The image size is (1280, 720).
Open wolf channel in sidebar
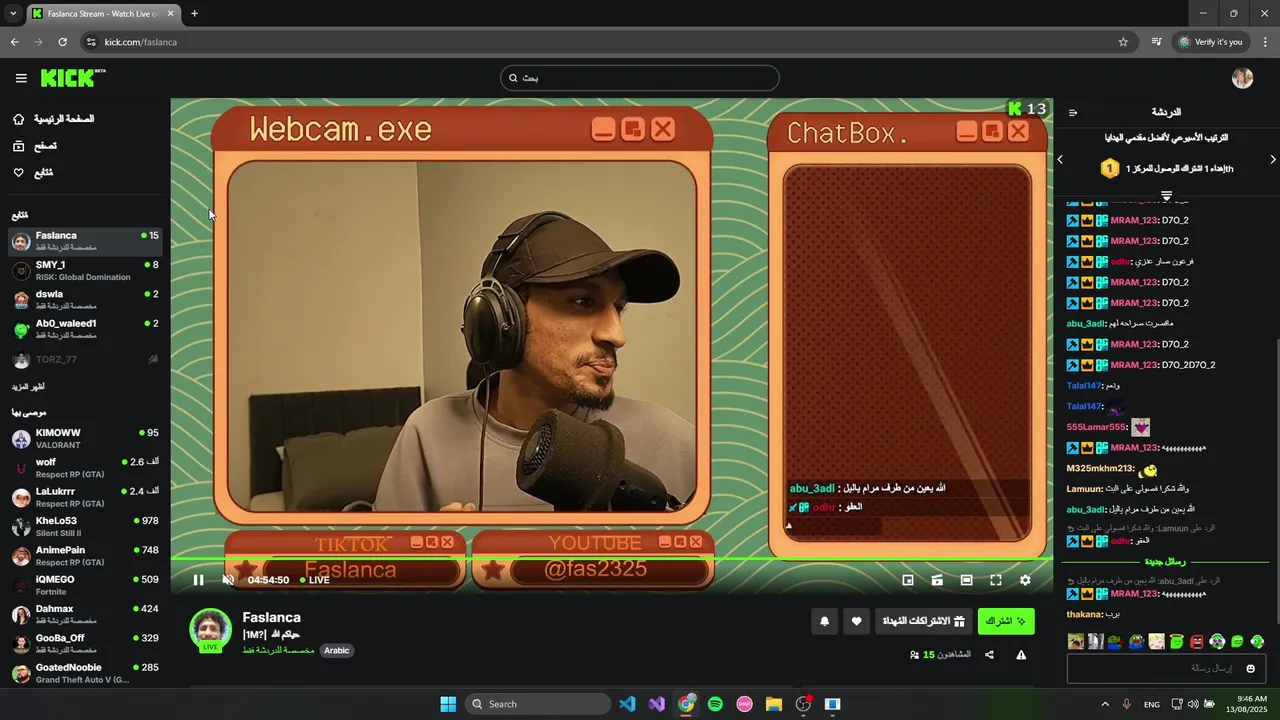pos(85,468)
